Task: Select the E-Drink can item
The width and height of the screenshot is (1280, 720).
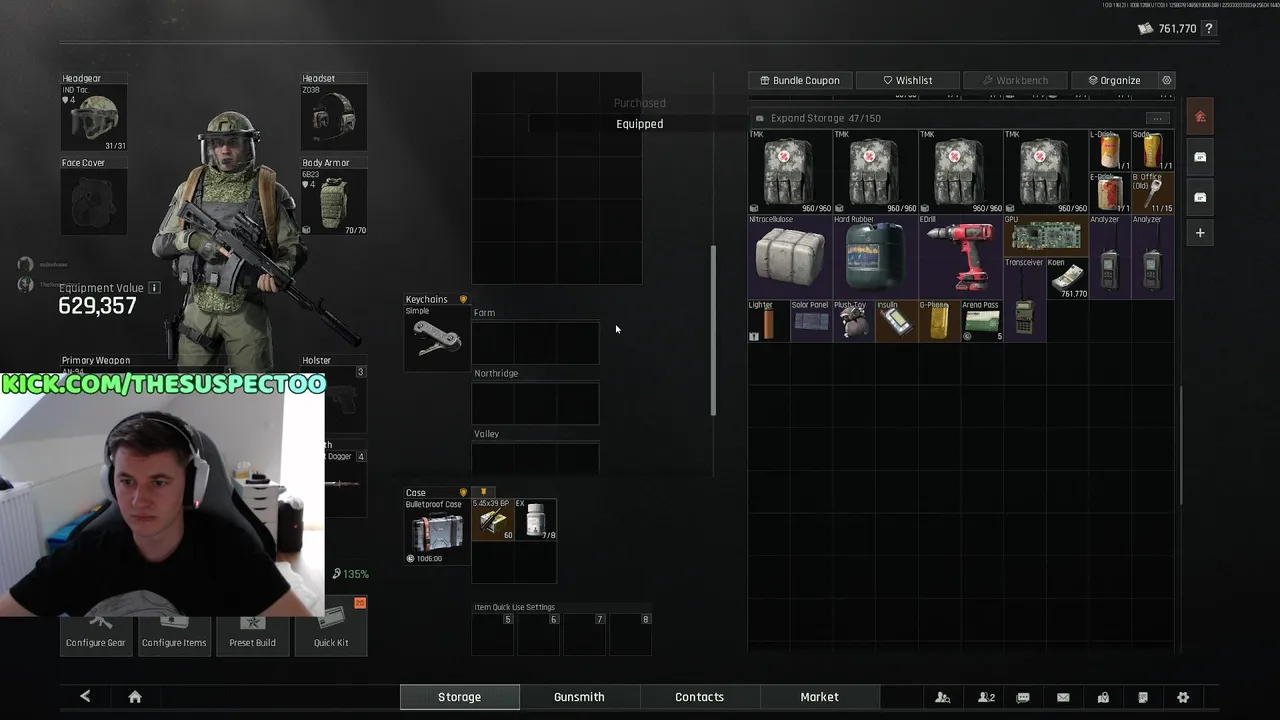Action: (1109, 192)
